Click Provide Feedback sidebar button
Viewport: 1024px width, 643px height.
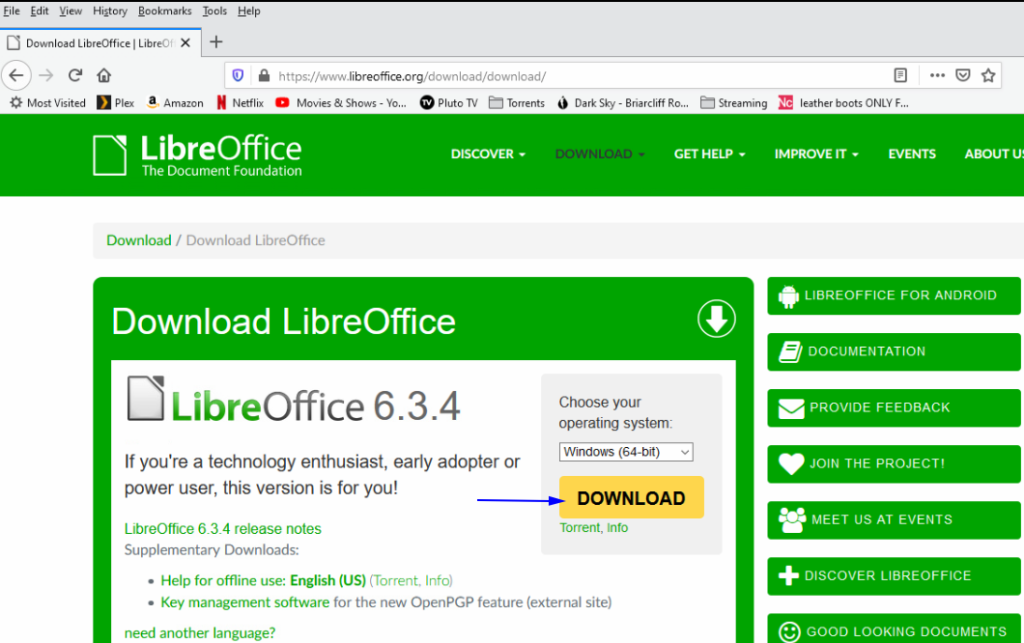pyautogui.click(x=894, y=408)
